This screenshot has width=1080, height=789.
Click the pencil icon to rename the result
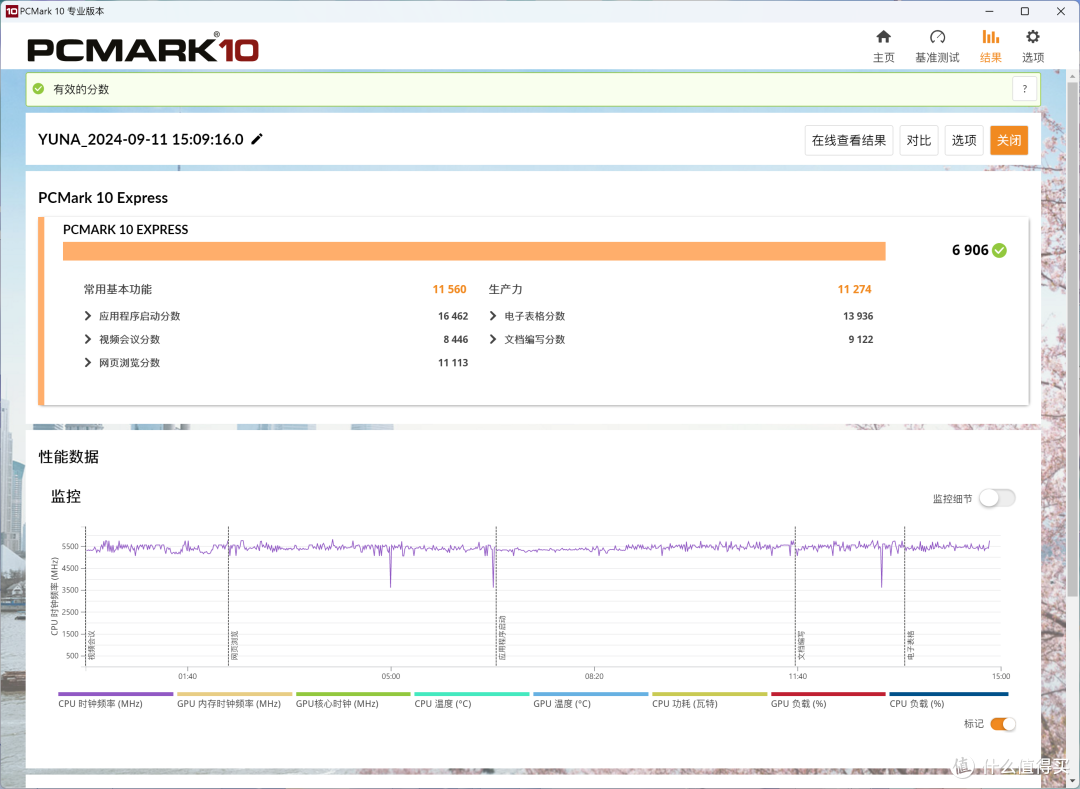[x=257, y=139]
